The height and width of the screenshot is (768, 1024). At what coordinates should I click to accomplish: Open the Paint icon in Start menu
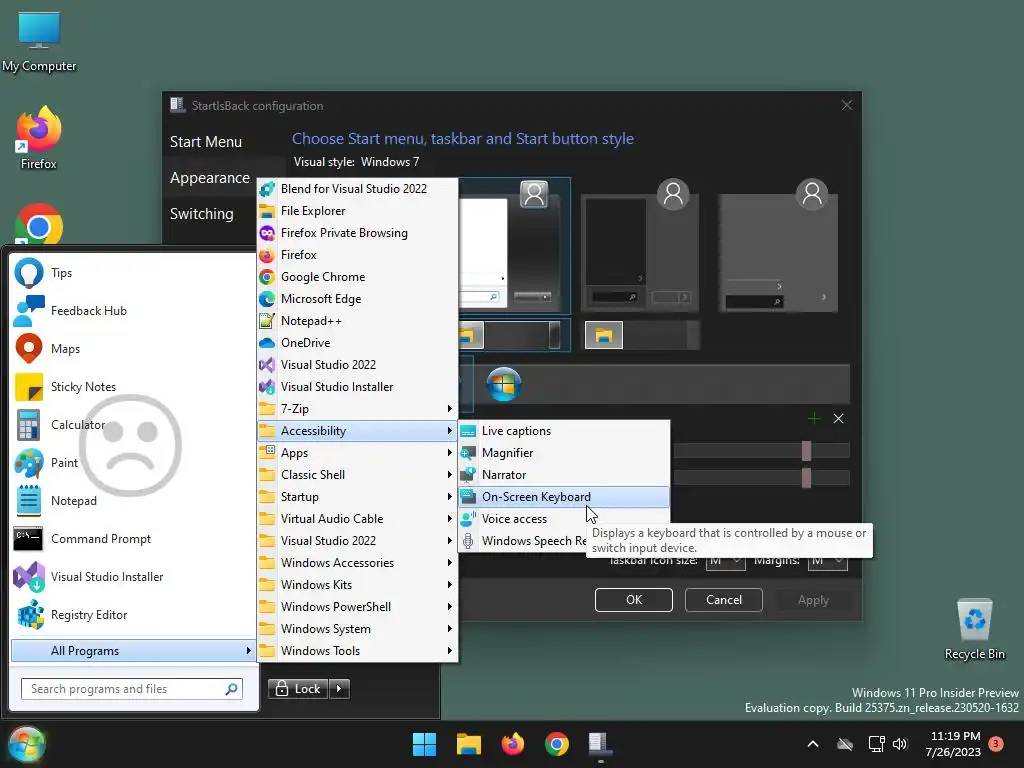29,463
